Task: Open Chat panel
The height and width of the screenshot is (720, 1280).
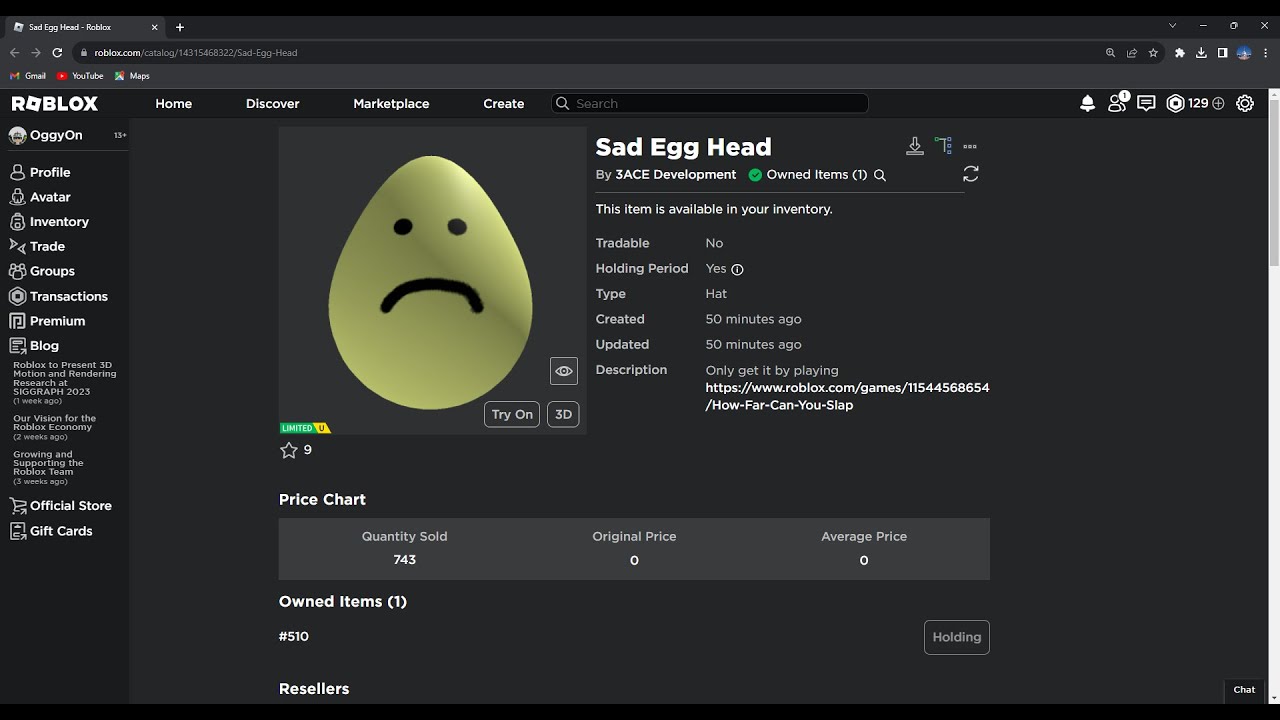Action: pyautogui.click(x=1244, y=690)
